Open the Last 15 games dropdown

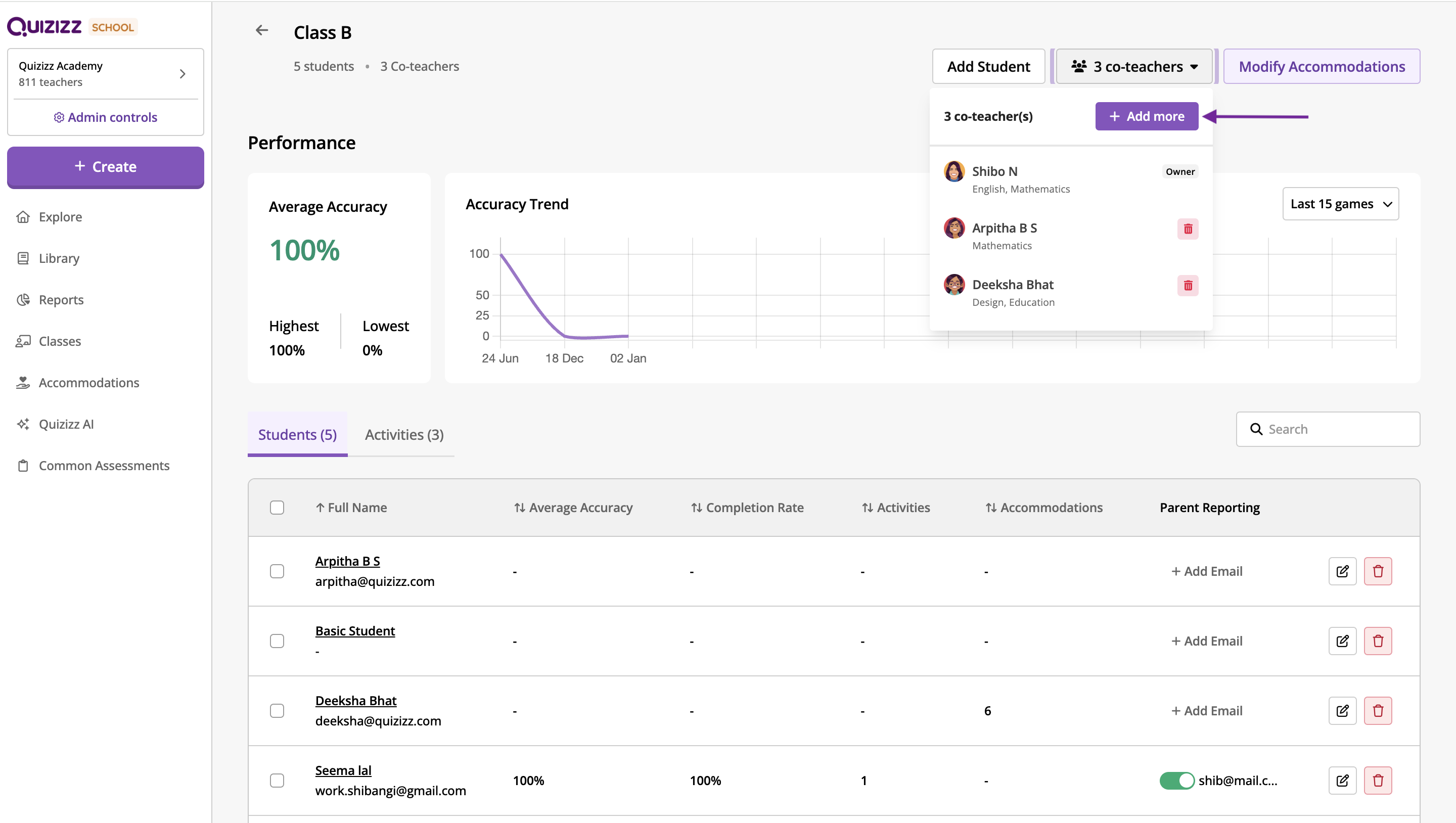coord(1340,204)
